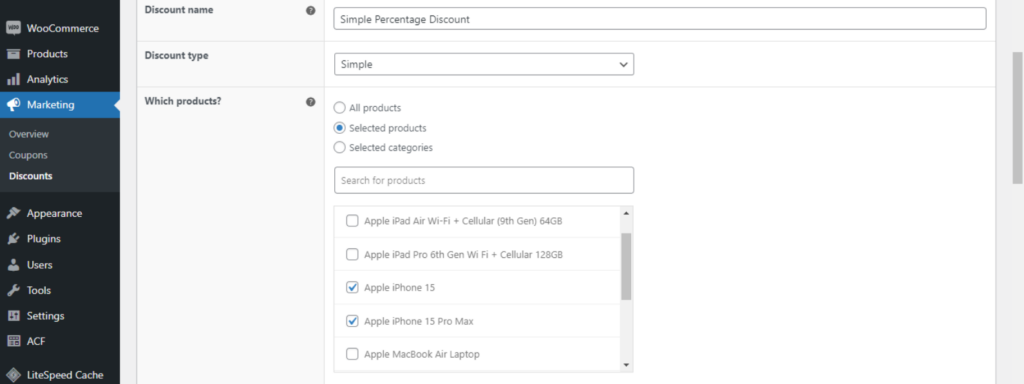Click the Users person icon
Viewport: 1024px width, 384px height.
tap(13, 265)
